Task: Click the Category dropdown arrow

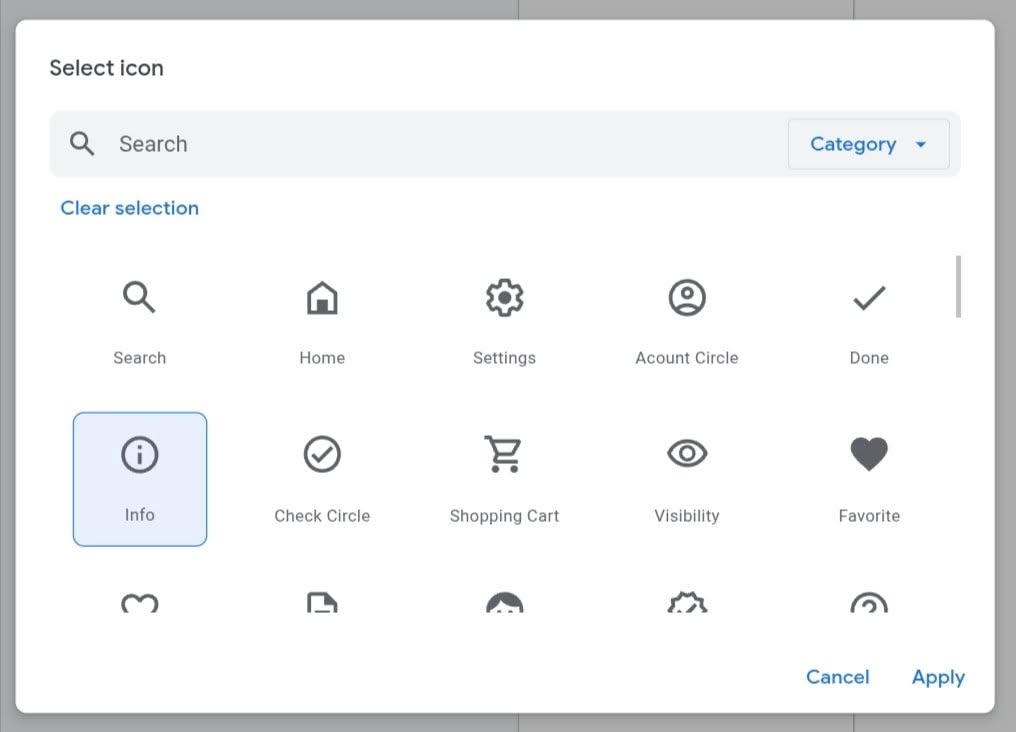Action: [921, 145]
